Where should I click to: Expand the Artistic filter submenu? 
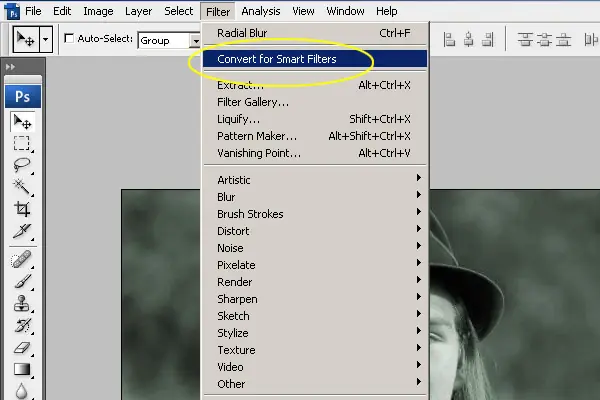(x=315, y=180)
